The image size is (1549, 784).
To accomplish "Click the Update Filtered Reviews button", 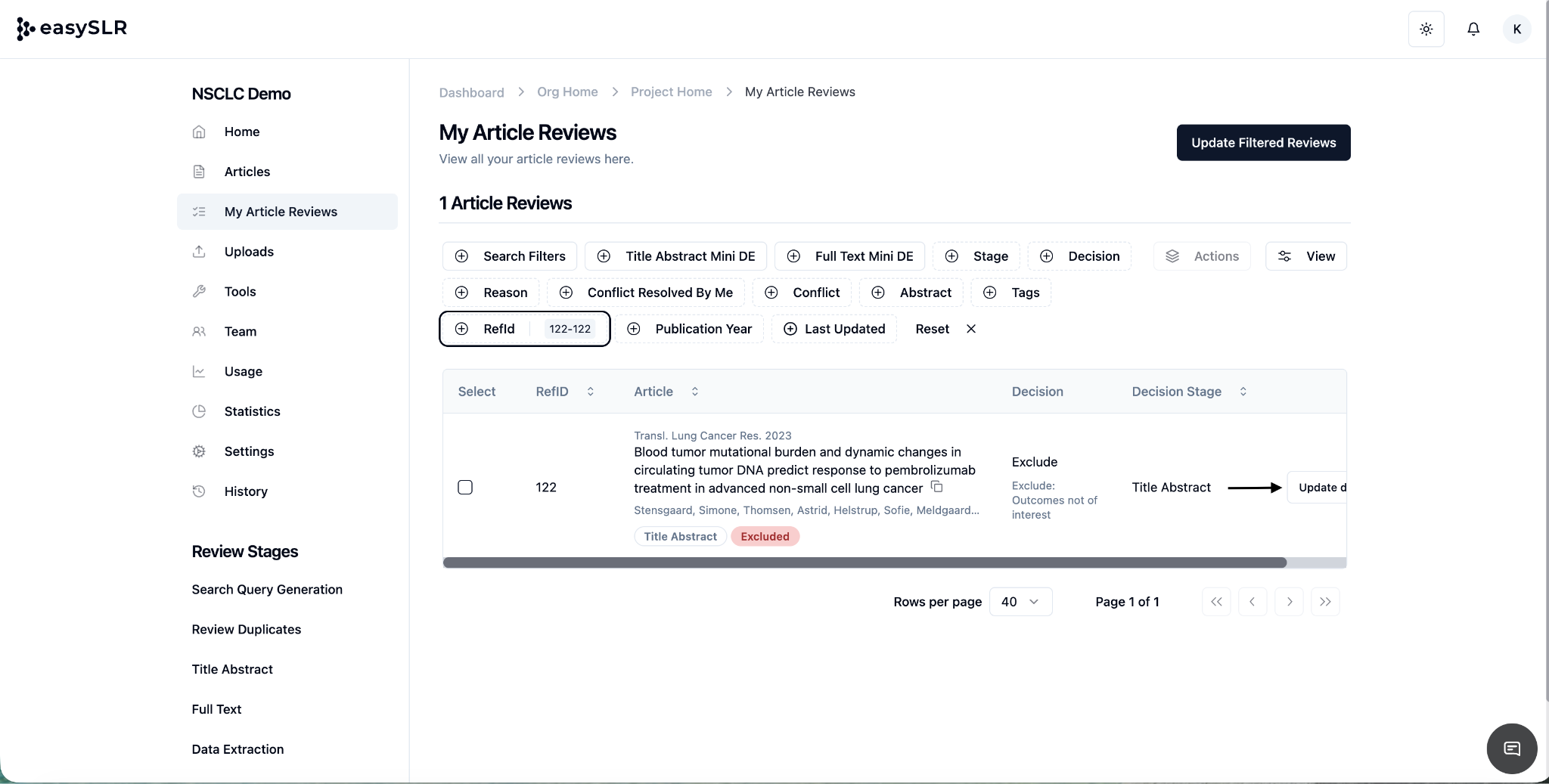I will [1263, 143].
